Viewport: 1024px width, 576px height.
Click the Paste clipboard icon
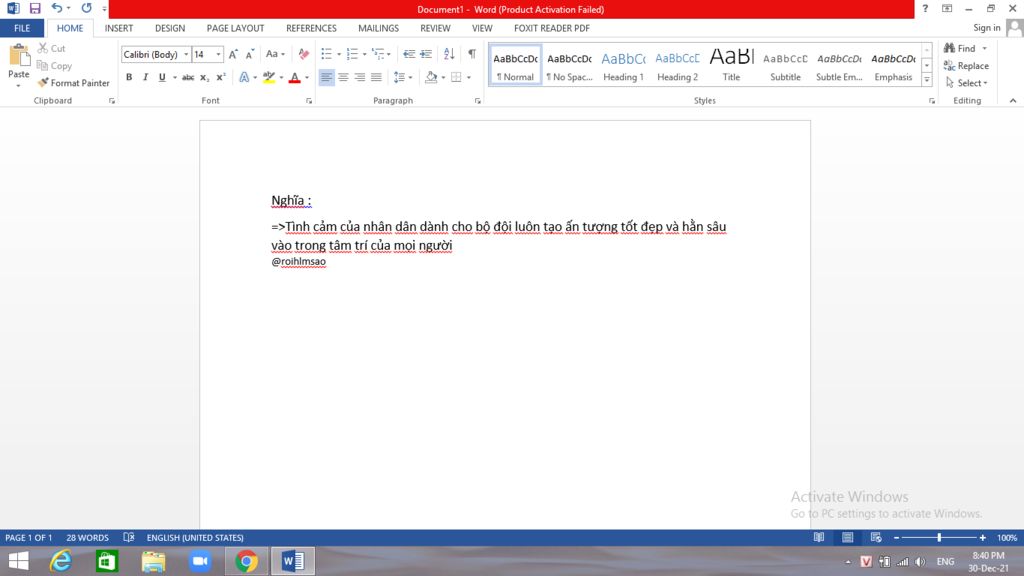pyautogui.click(x=18, y=57)
